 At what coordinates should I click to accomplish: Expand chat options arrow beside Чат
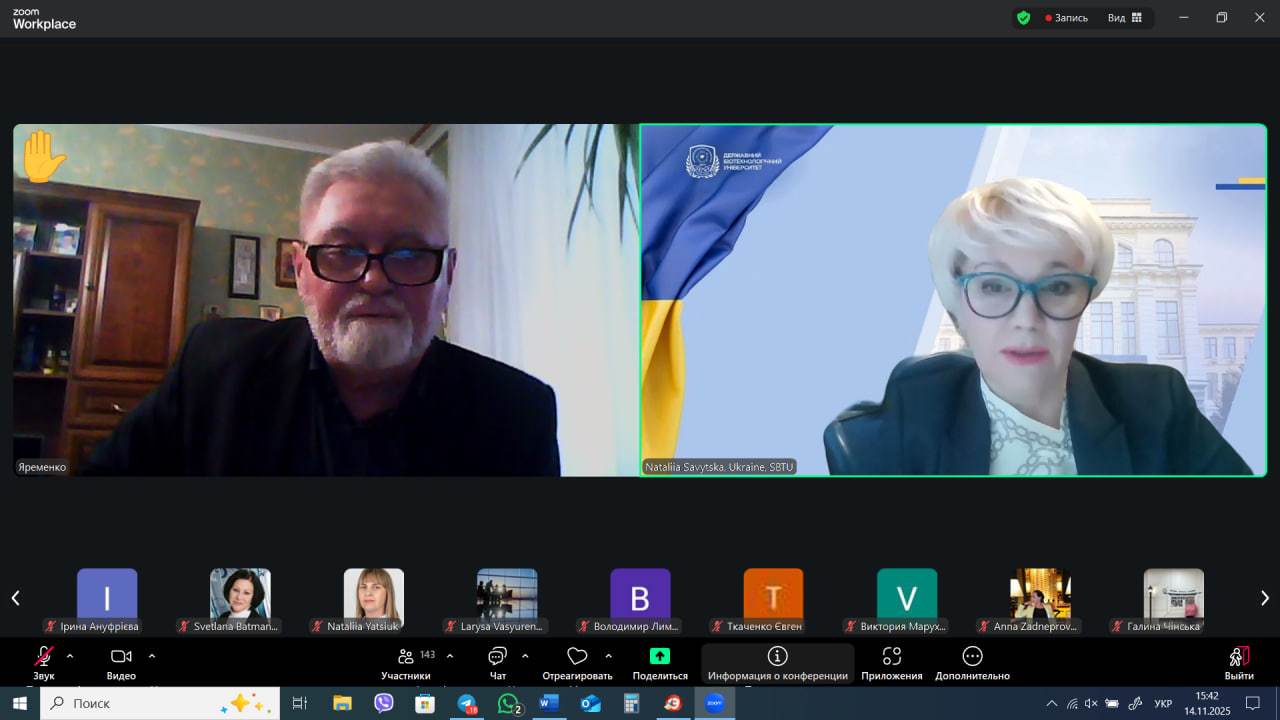tap(525, 656)
